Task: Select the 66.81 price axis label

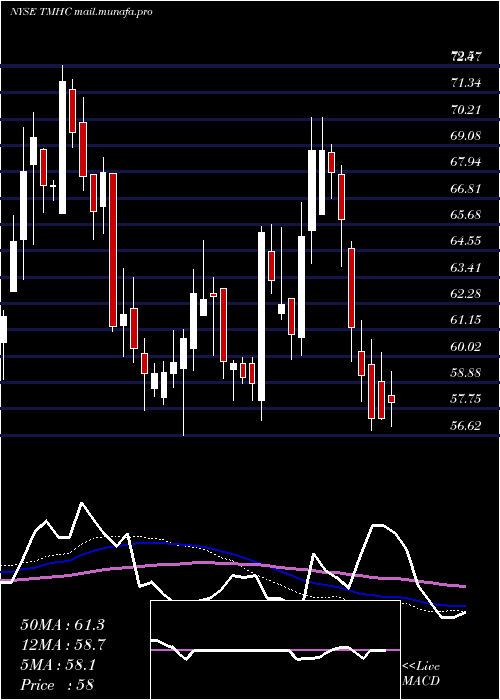Action: point(466,188)
